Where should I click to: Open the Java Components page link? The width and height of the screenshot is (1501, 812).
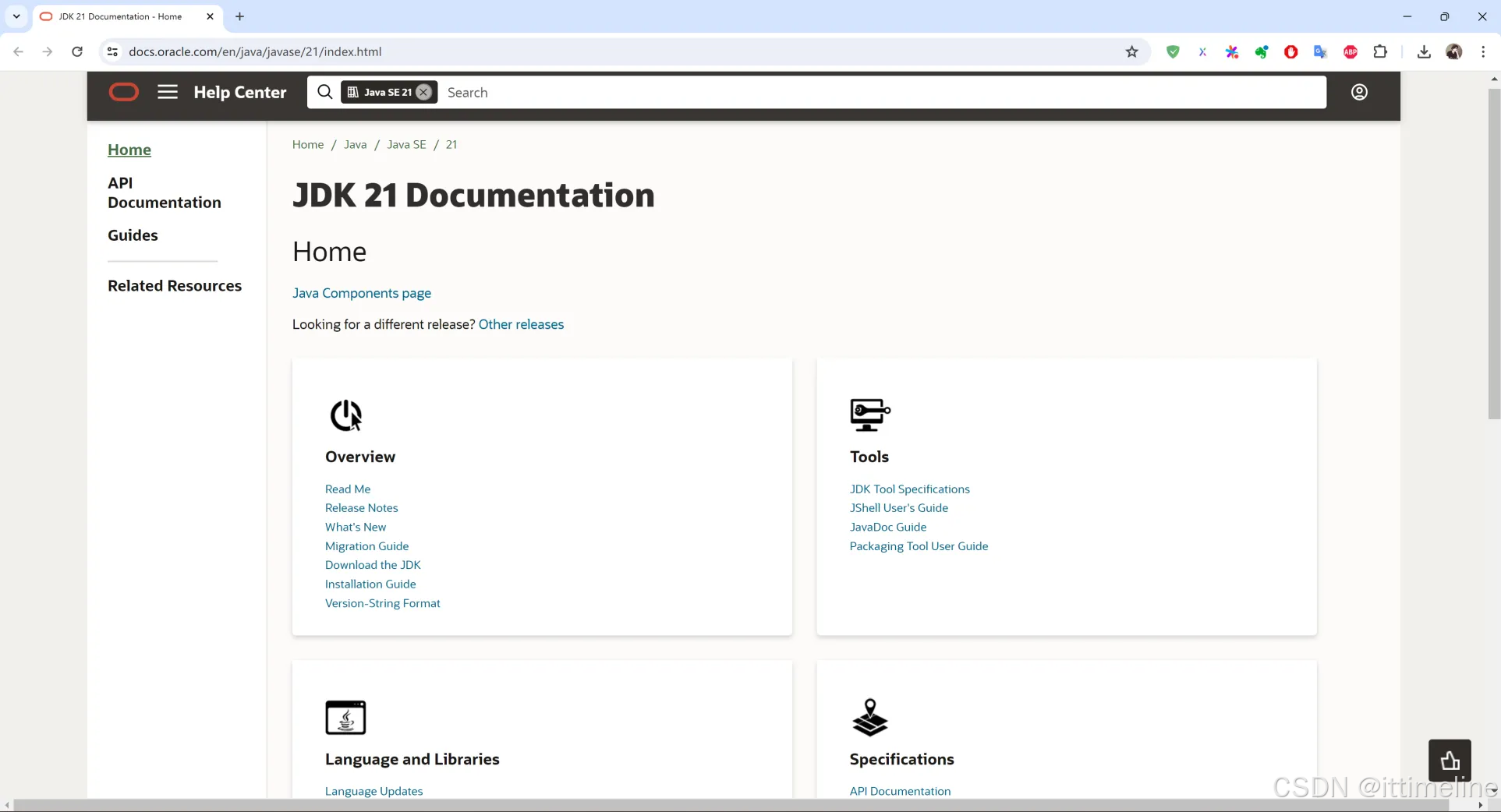(x=362, y=293)
